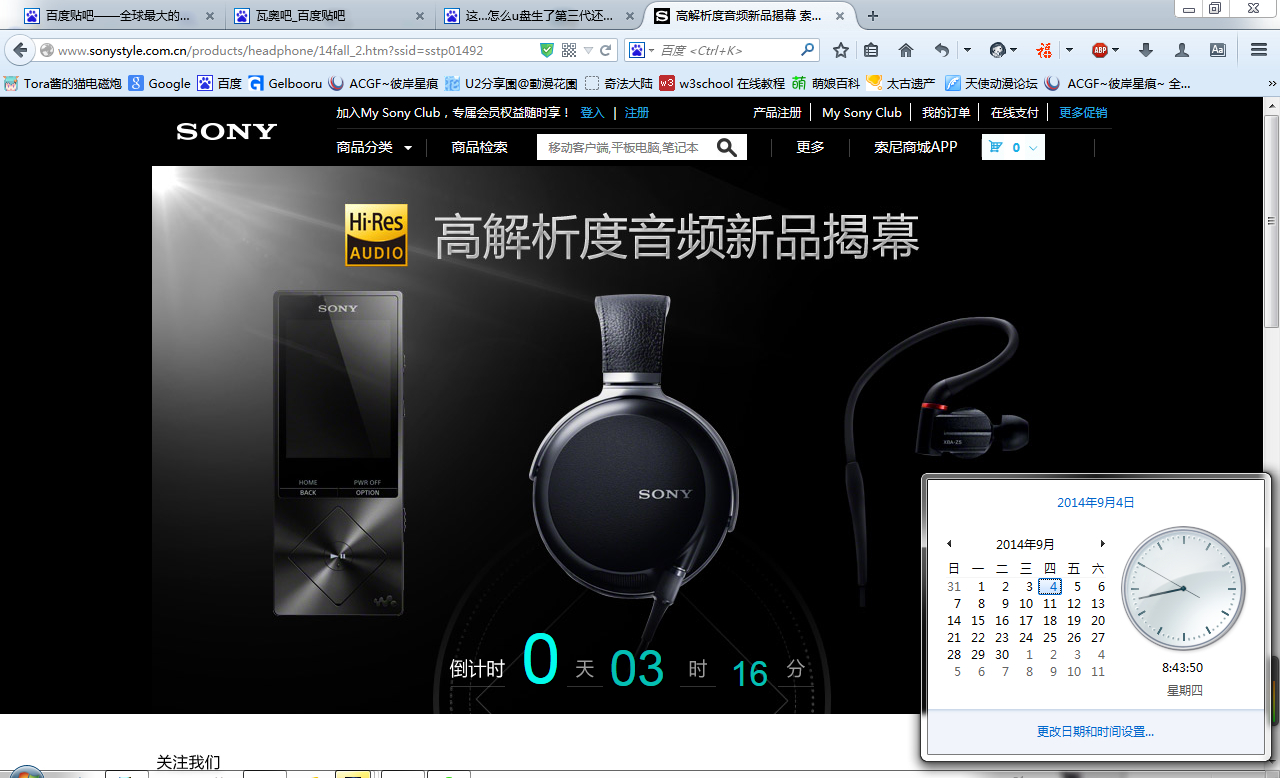
Task: Show the bookmarks list icon
Action: pos(871,50)
